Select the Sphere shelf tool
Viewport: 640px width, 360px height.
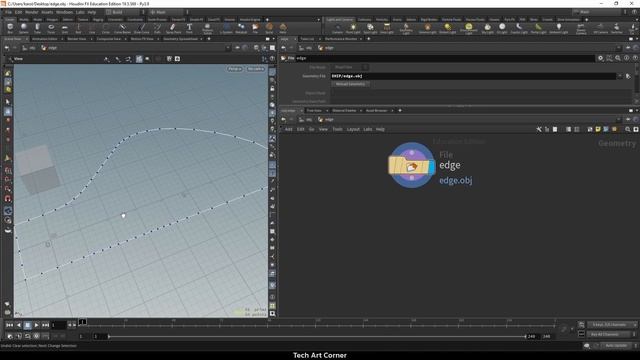24,28
